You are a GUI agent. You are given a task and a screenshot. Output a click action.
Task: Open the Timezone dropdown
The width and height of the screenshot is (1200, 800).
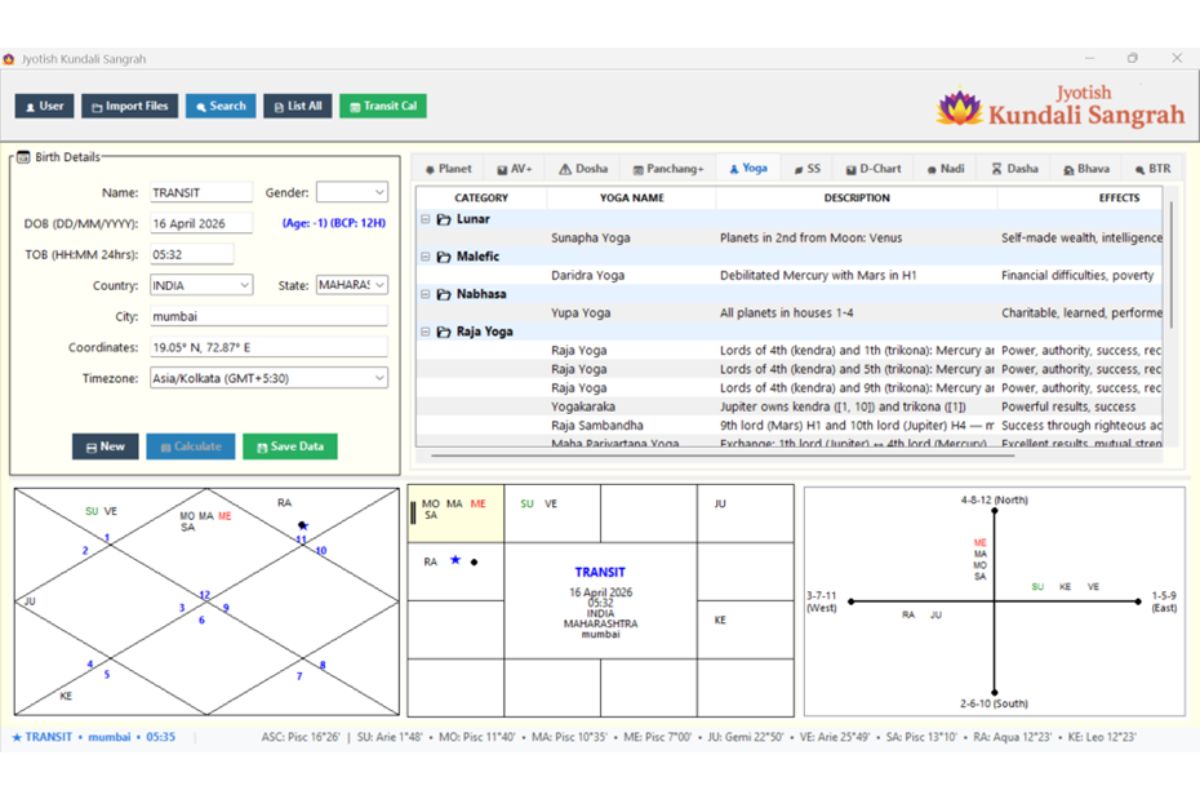pyautogui.click(x=268, y=378)
